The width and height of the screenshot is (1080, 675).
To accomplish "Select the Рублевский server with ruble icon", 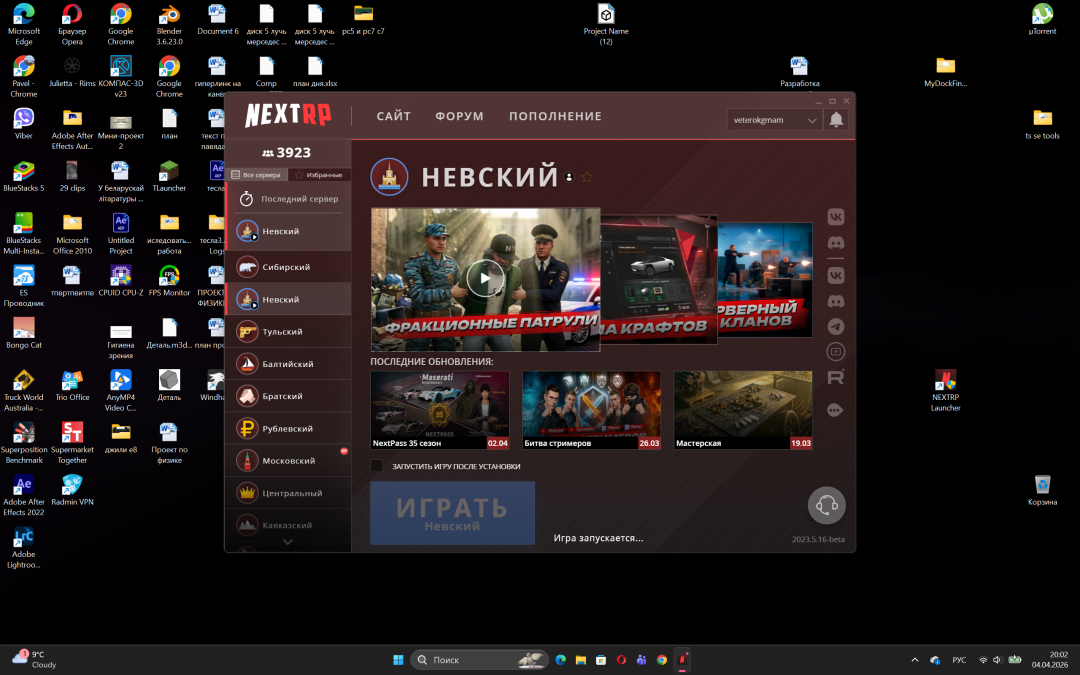I will point(288,428).
